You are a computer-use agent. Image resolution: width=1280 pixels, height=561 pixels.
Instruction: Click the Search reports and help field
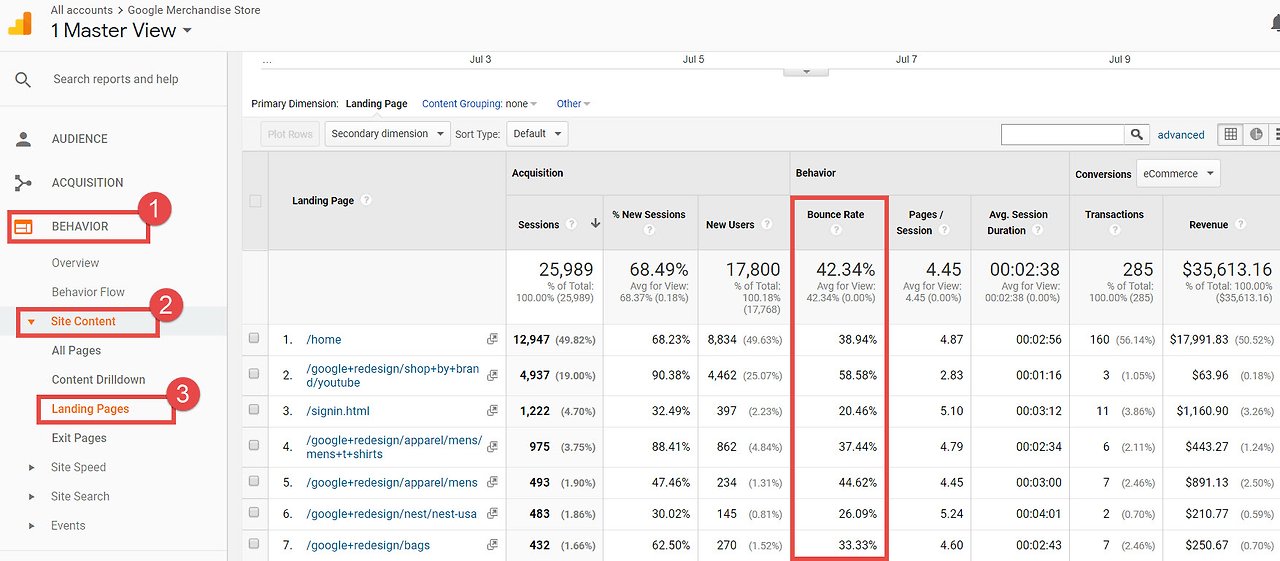(116, 79)
